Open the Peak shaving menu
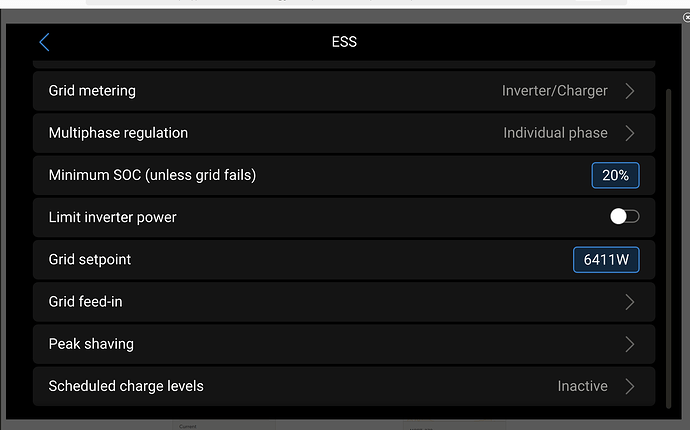This screenshot has width=690, height=430. point(344,344)
